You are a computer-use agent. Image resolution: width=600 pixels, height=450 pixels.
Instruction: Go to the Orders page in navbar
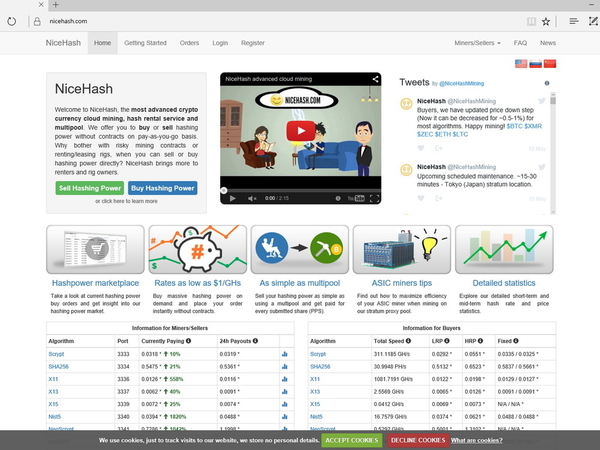coord(189,43)
